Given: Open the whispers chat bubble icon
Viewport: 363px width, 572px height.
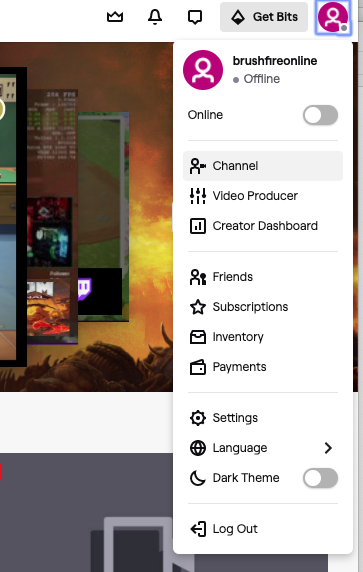Looking at the screenshot, I should tap(195, 17).
